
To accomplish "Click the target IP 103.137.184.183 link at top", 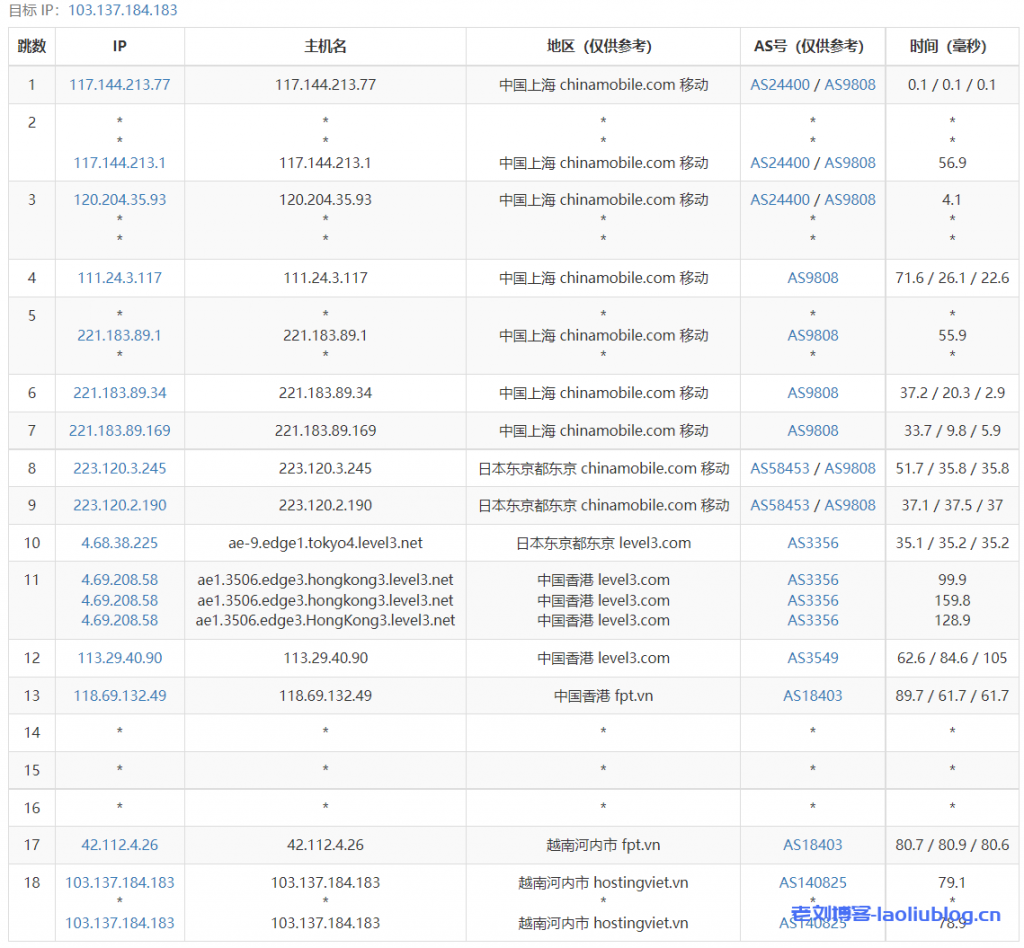I will pyautogui.click(x=123, y=10).
